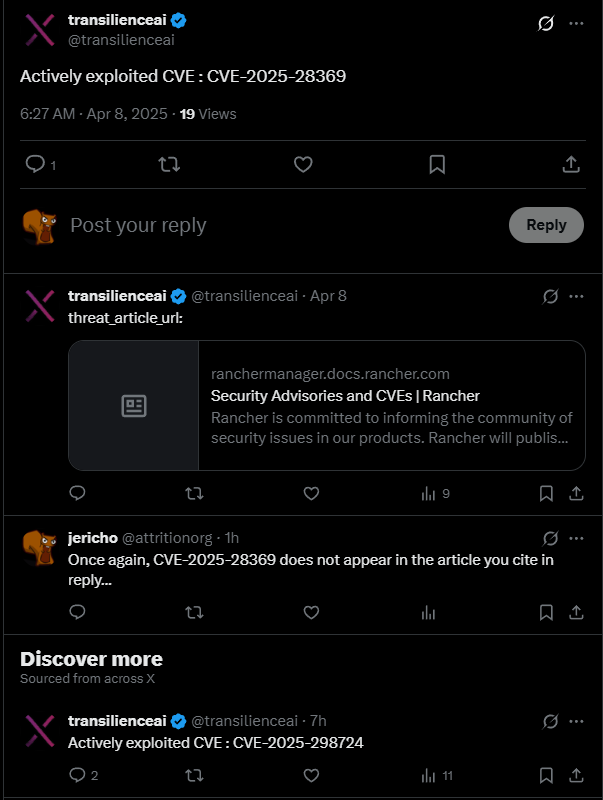Open more options on jericho's reply

(x=576, y=538)
